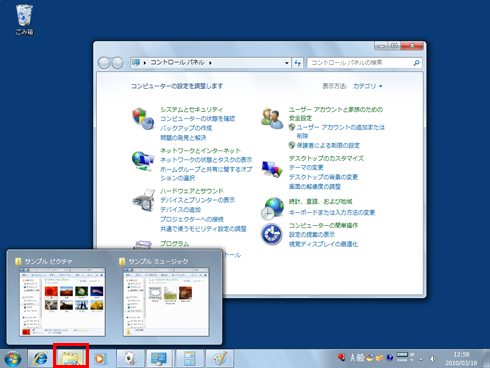
Task: Expand the arrow after コントロール パネル breadcrumb
Action: pos(210,63)
